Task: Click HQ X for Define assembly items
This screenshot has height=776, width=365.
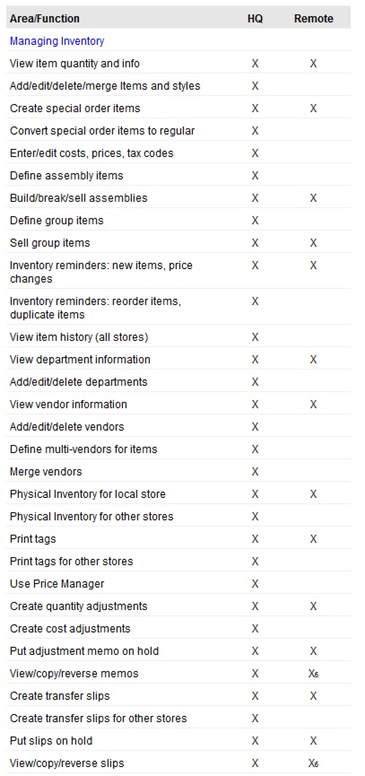Action: [x=255, y=176]
